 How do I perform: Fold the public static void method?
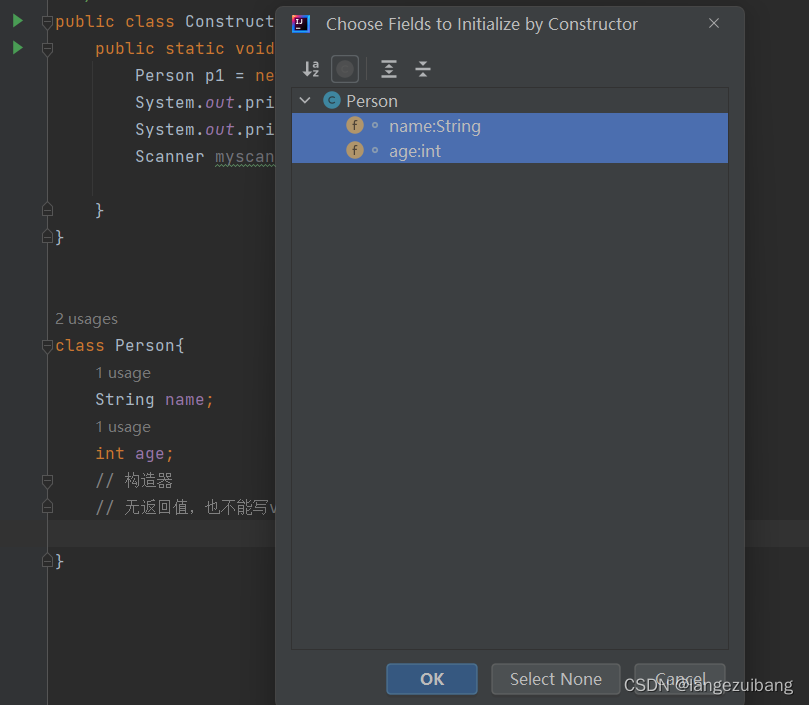[47, 49]
